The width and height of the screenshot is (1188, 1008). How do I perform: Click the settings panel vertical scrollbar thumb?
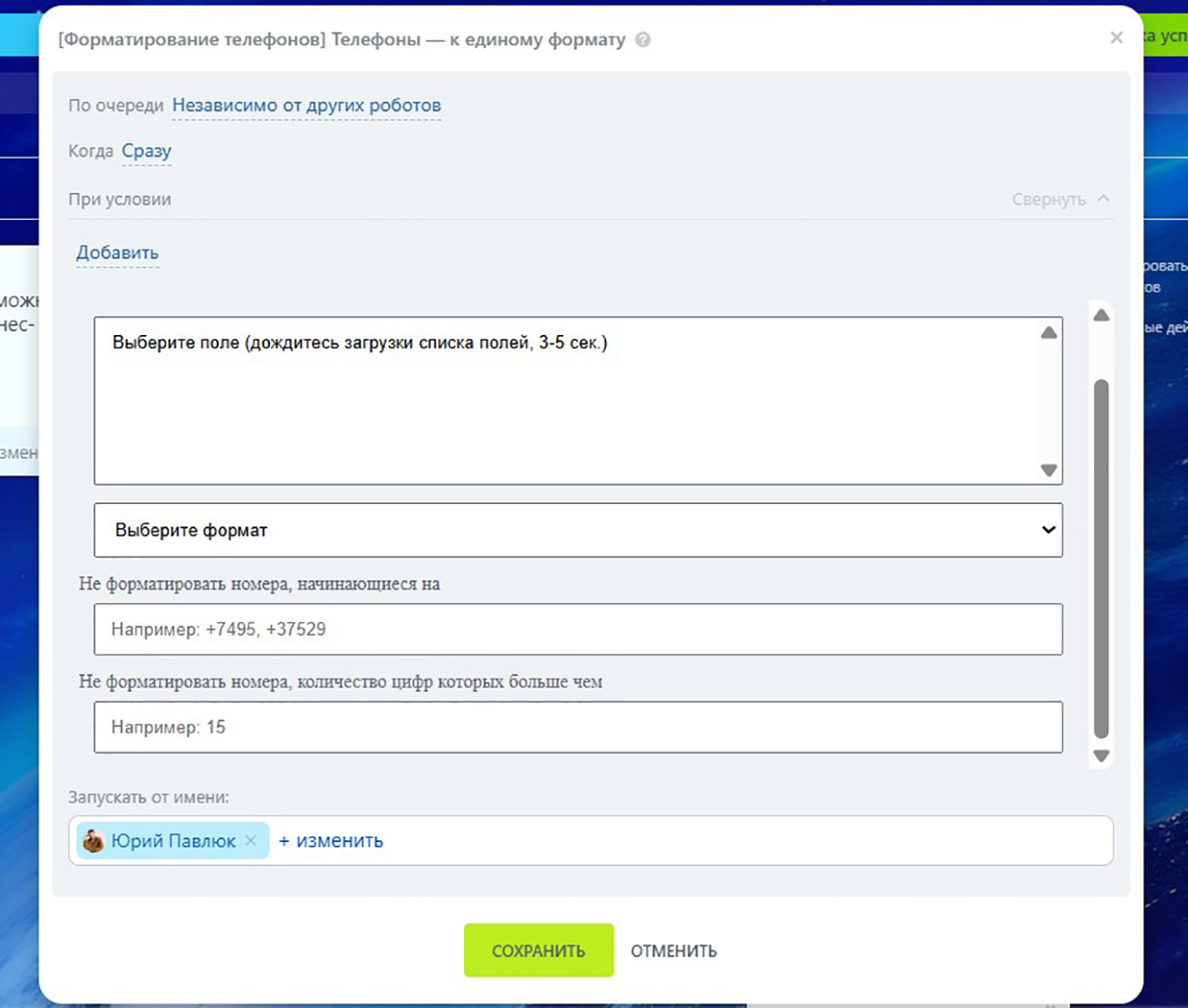pos(1102,558)
